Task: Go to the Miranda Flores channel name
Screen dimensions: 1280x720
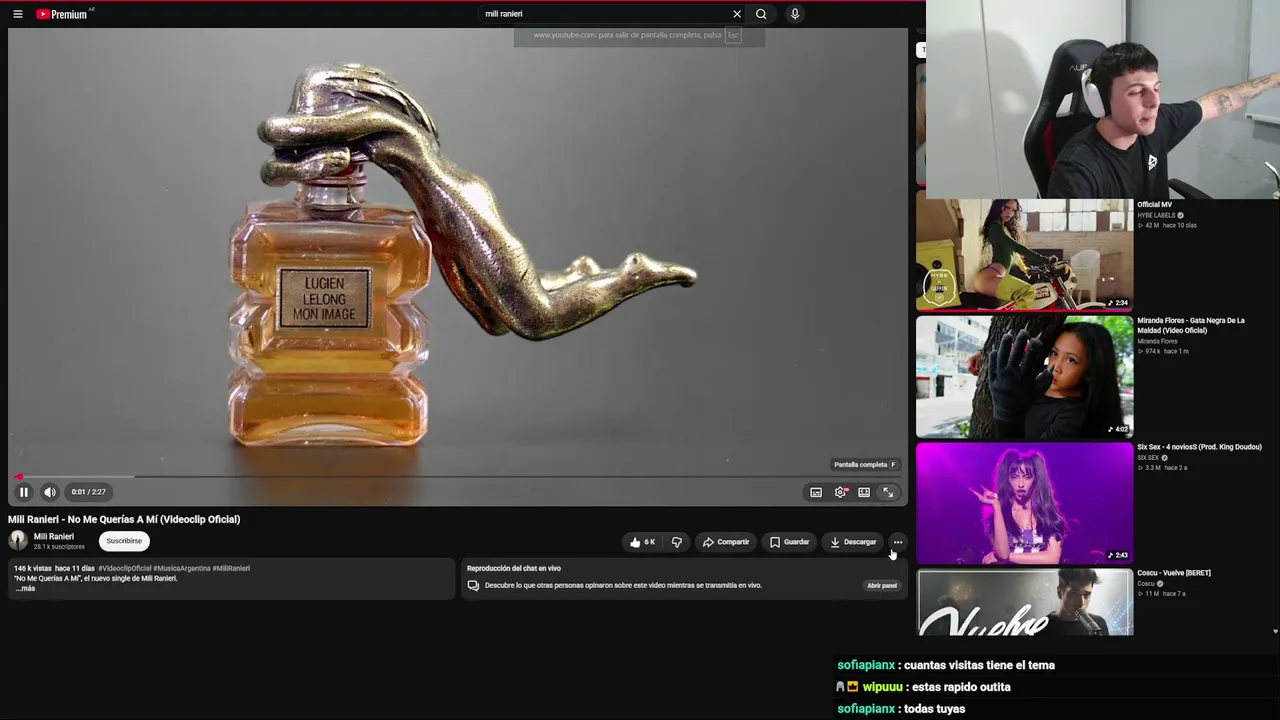Action: coord(1157,341)
